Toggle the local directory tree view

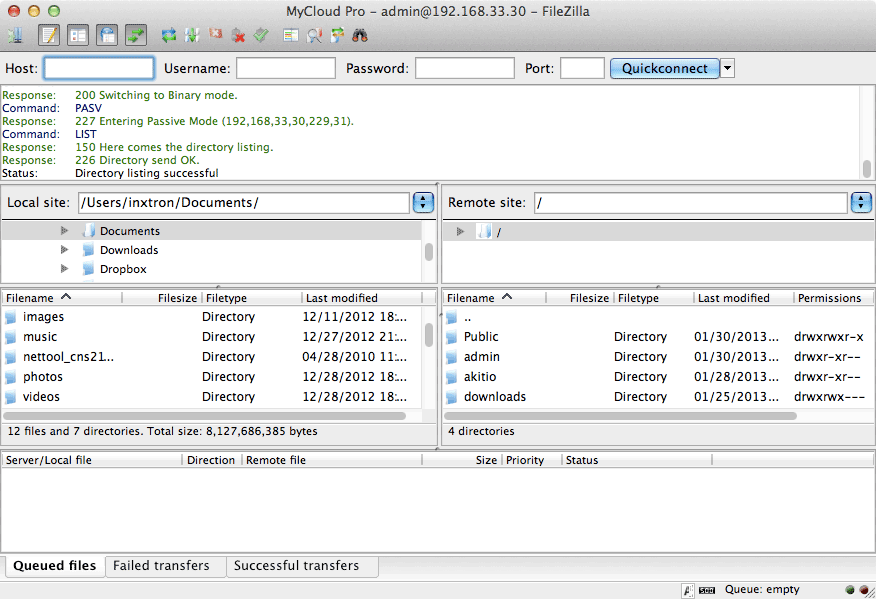click(78, 36)
